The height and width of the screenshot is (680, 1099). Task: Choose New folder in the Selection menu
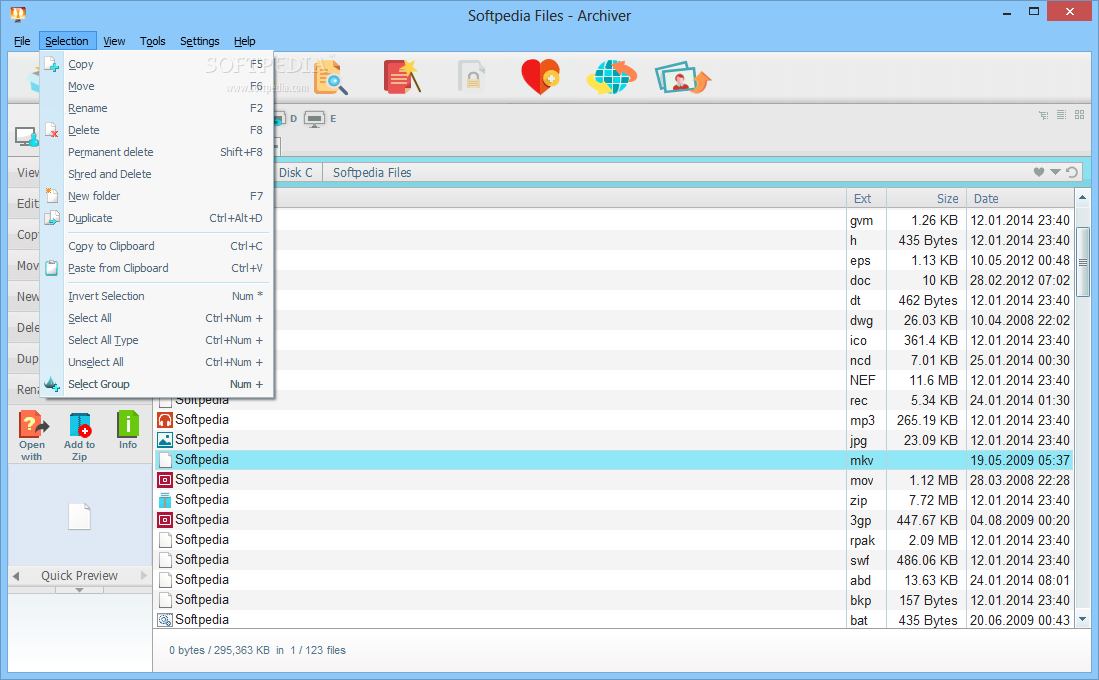(156, 196)
